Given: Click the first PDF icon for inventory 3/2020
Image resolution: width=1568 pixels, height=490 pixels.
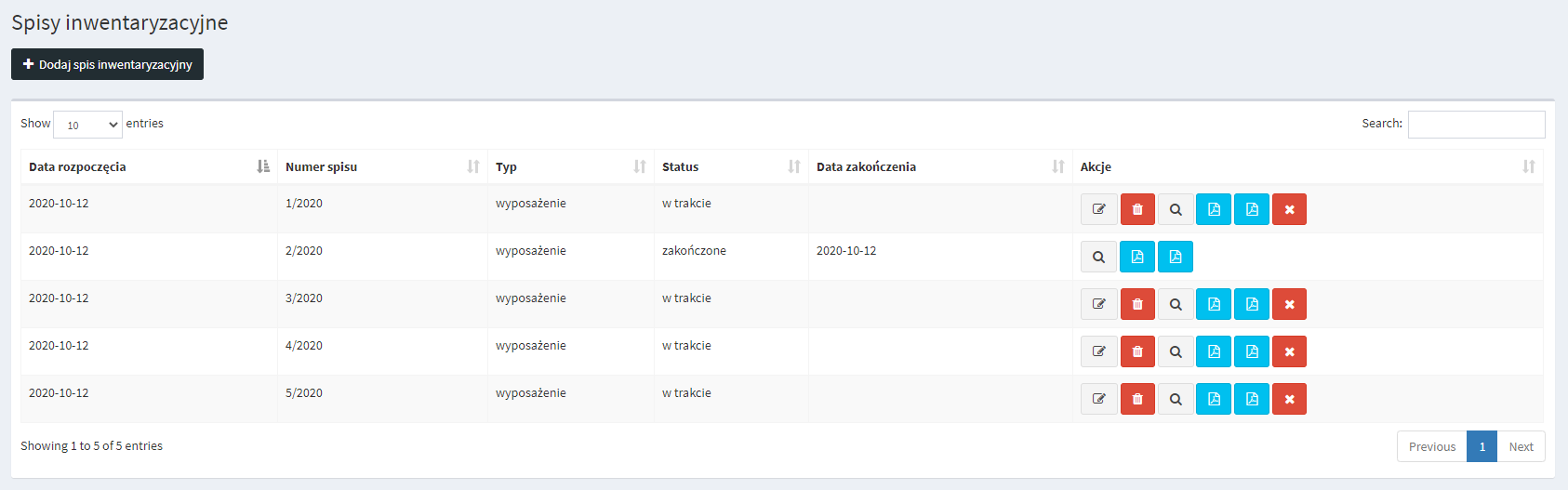Looking at the screenshot, I should [x=1214, y=304].
